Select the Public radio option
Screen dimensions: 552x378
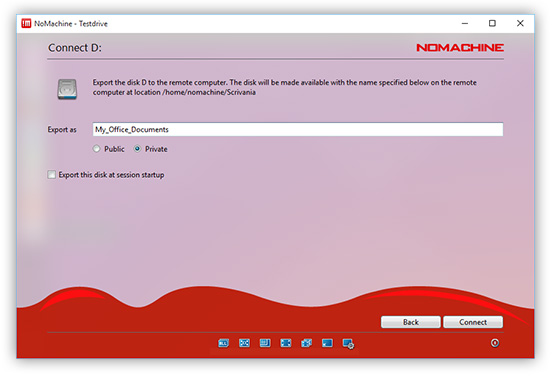coord(96,149)
